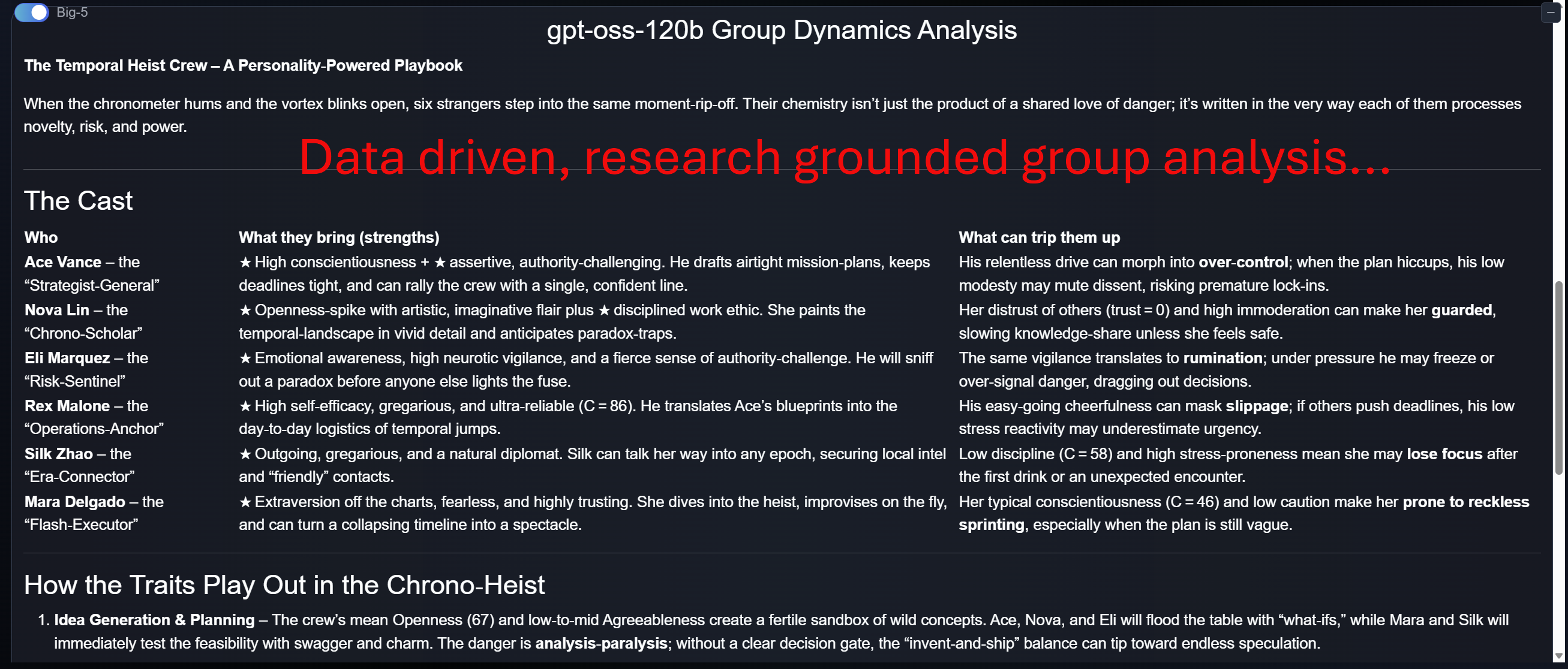Select the Eli Marquez name cell

pos(67,358)
